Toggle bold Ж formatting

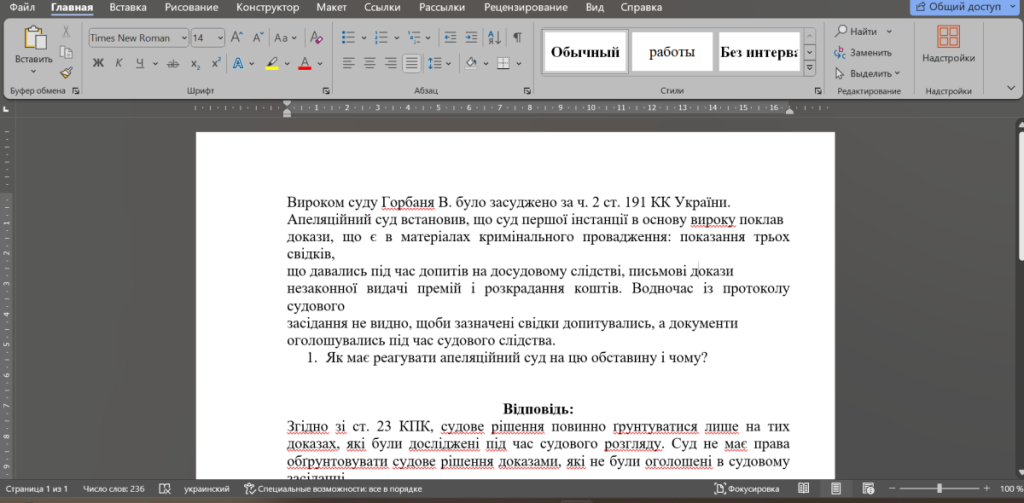click(99, 63)
